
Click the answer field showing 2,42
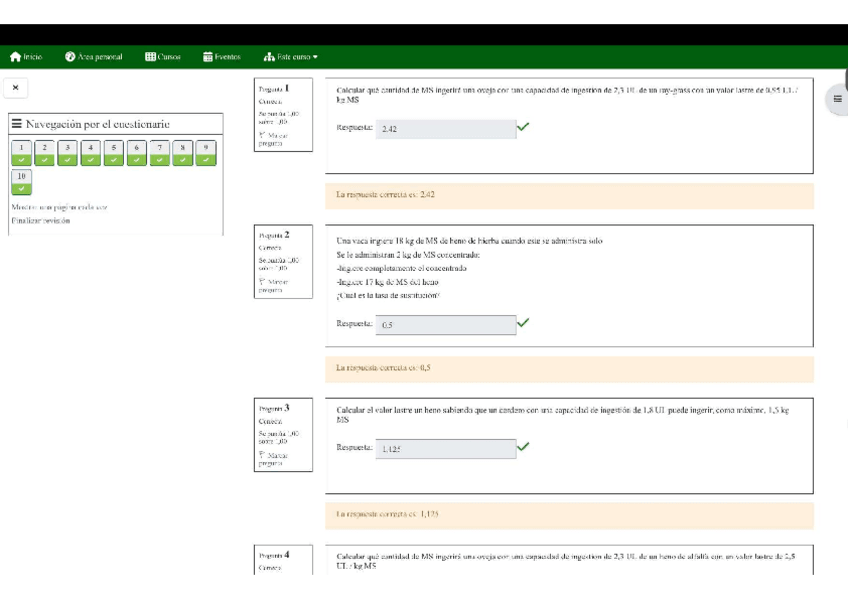coord(446,129)
